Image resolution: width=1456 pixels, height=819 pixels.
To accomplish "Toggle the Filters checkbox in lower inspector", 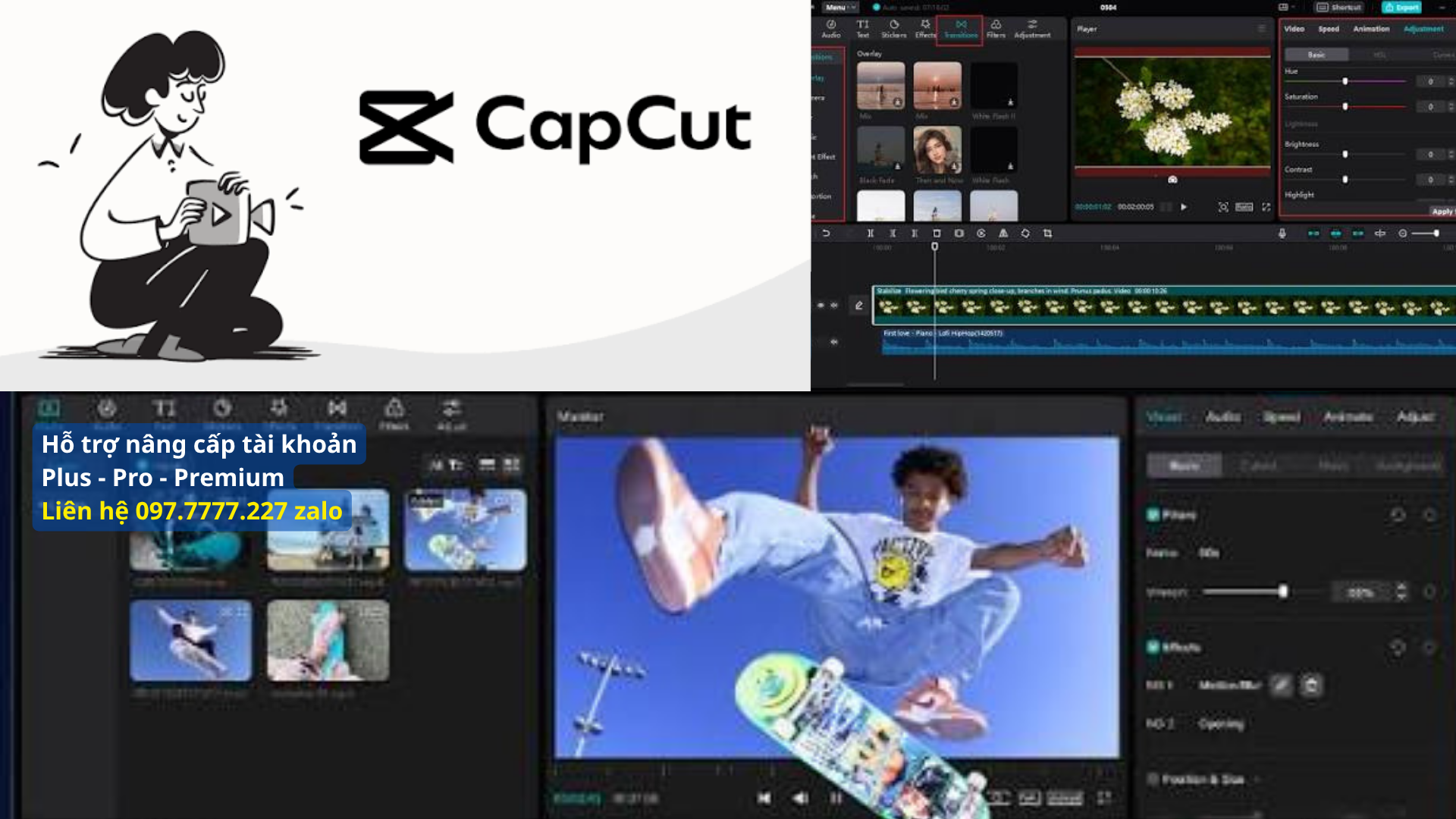I will click(1153, 515).
